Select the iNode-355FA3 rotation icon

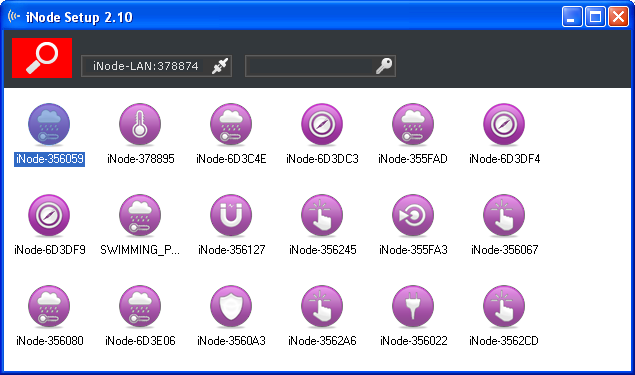(413, 215)
